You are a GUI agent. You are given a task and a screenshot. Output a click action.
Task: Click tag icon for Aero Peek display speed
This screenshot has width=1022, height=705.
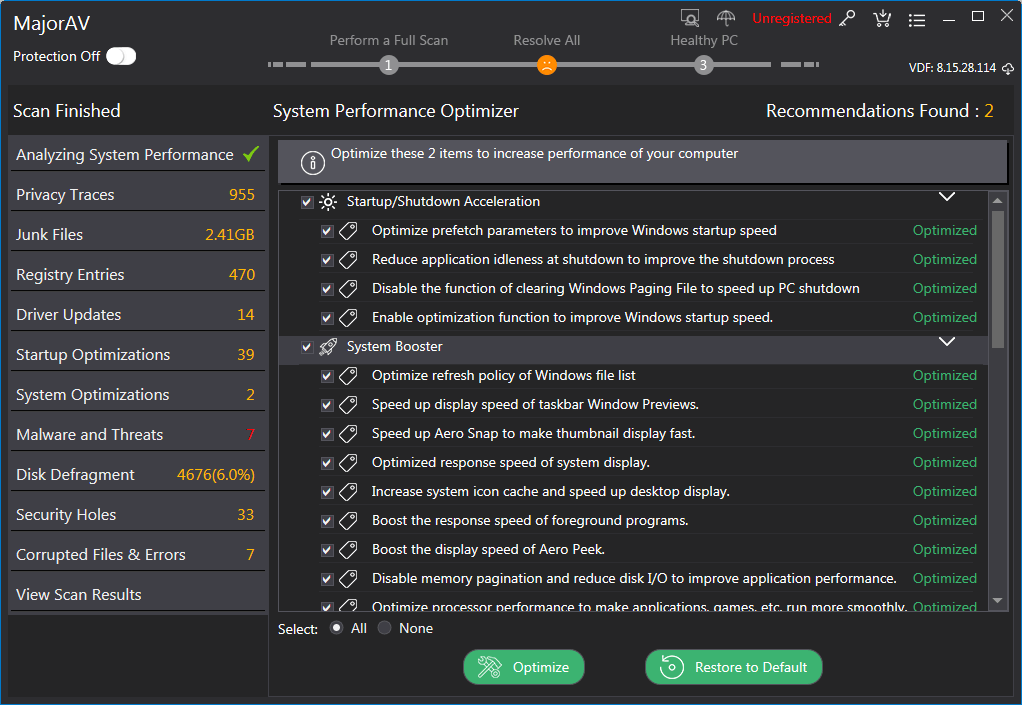[x=349, y=550]
